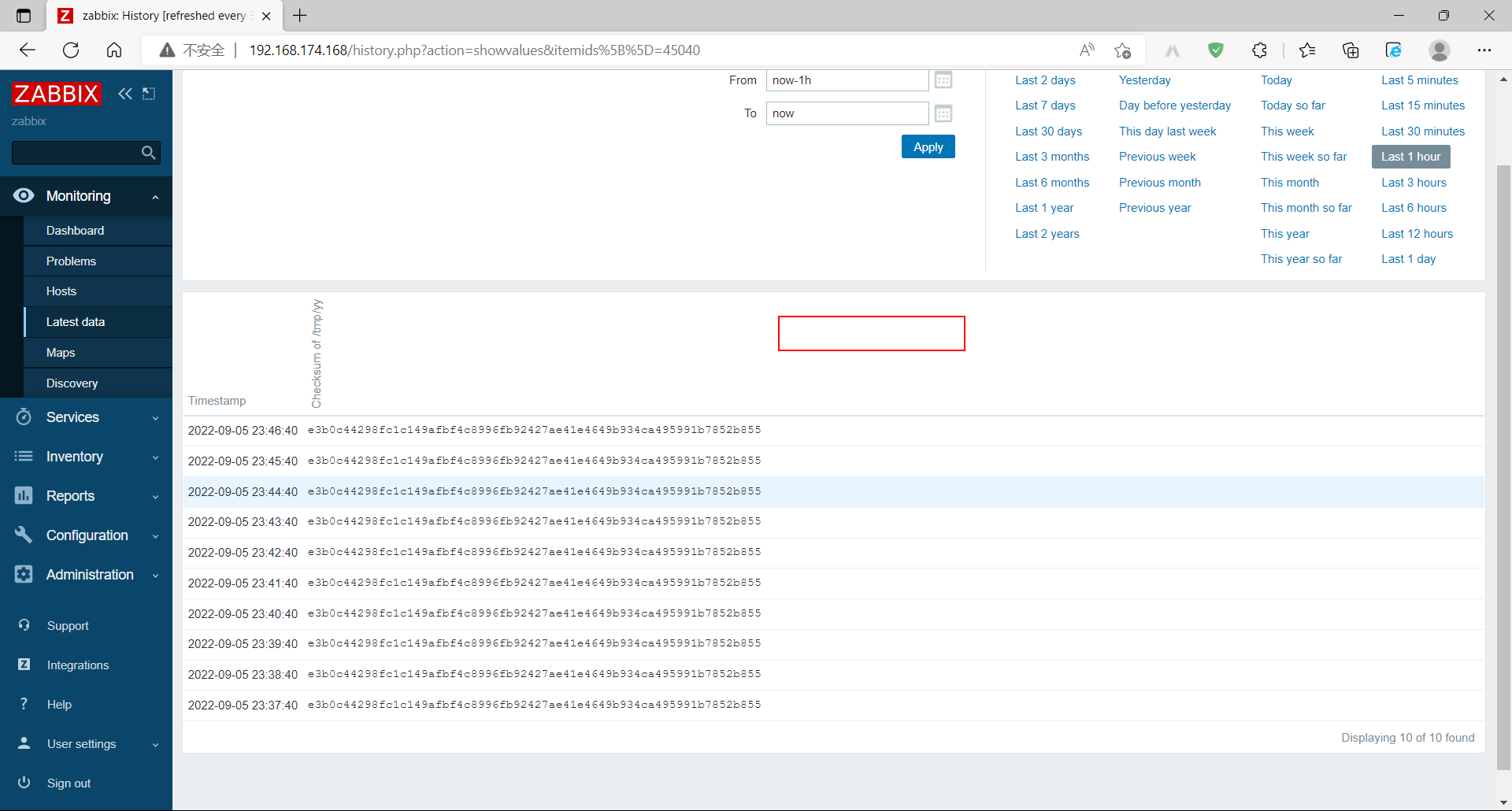Open the browser settings and more menu
The image size is (1512, 811).
tap(1484, 50)
